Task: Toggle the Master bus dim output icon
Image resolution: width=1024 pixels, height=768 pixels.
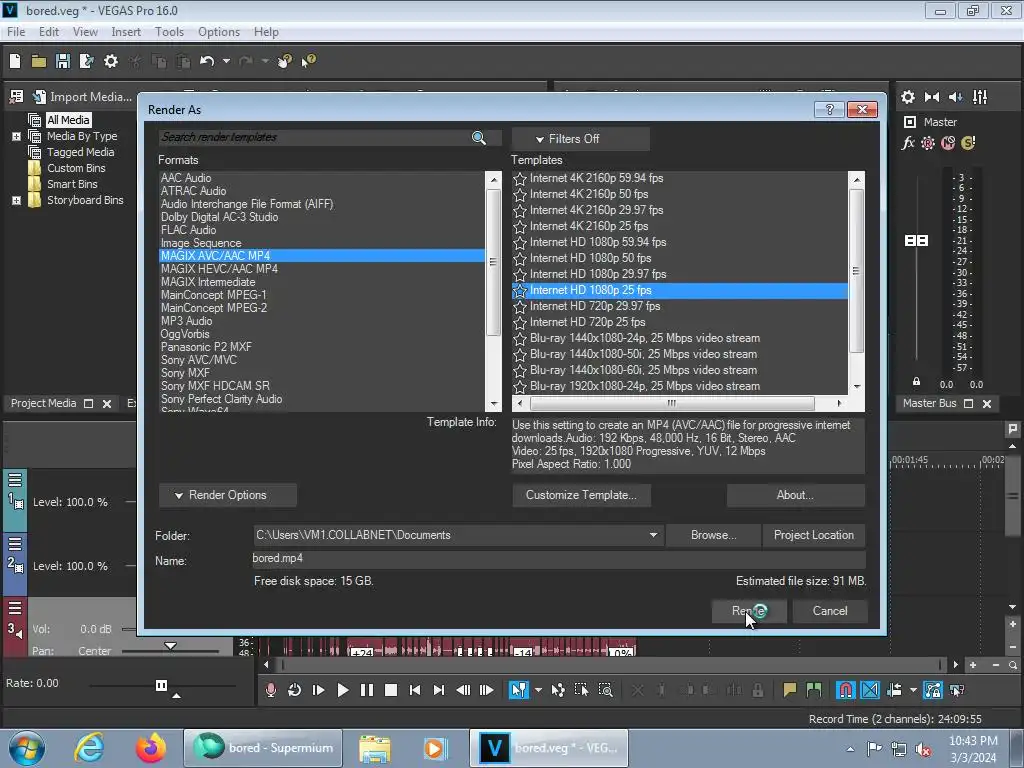Action: 955,97
